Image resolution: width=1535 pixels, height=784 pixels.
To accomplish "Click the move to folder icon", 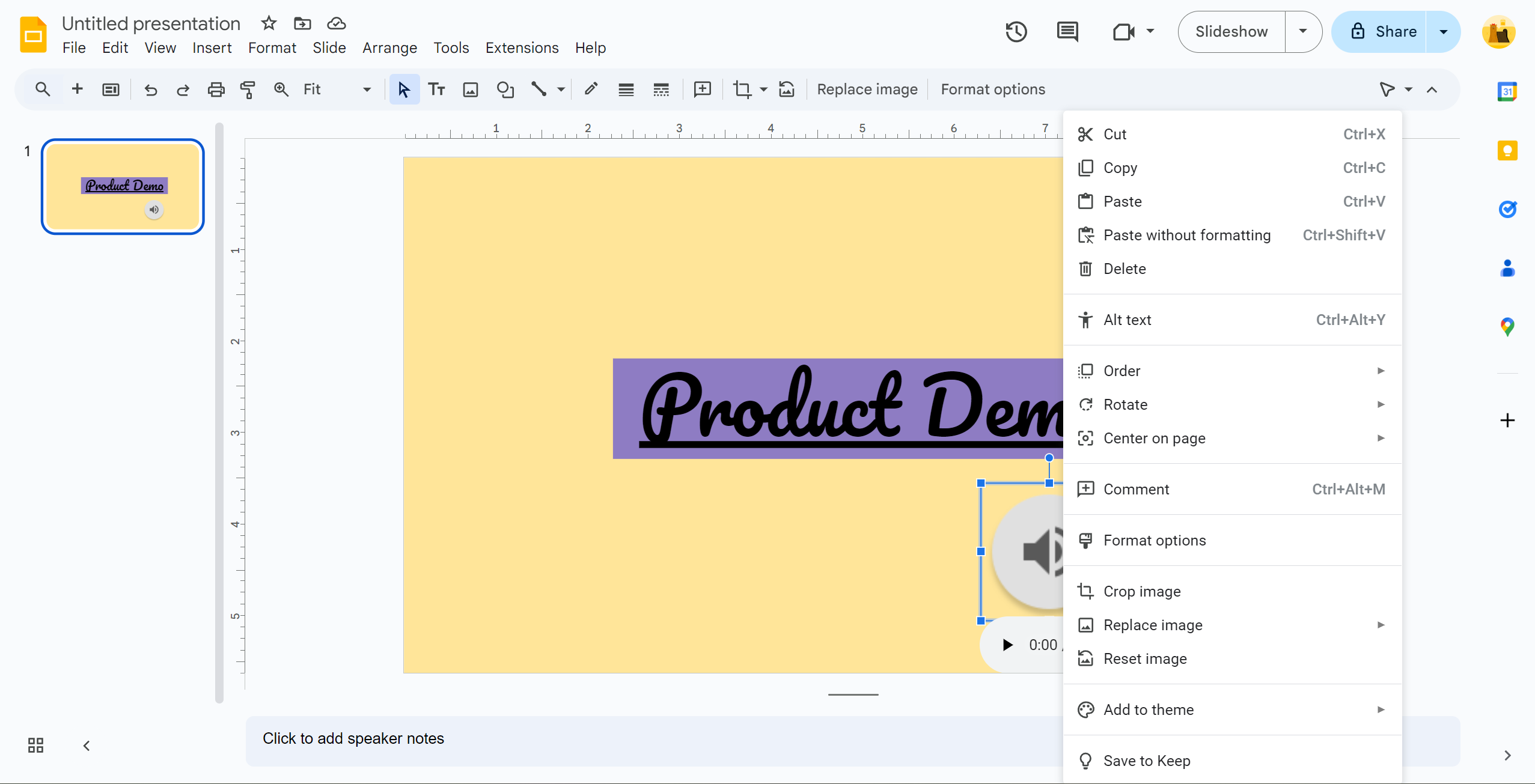I will click(302, 23).
